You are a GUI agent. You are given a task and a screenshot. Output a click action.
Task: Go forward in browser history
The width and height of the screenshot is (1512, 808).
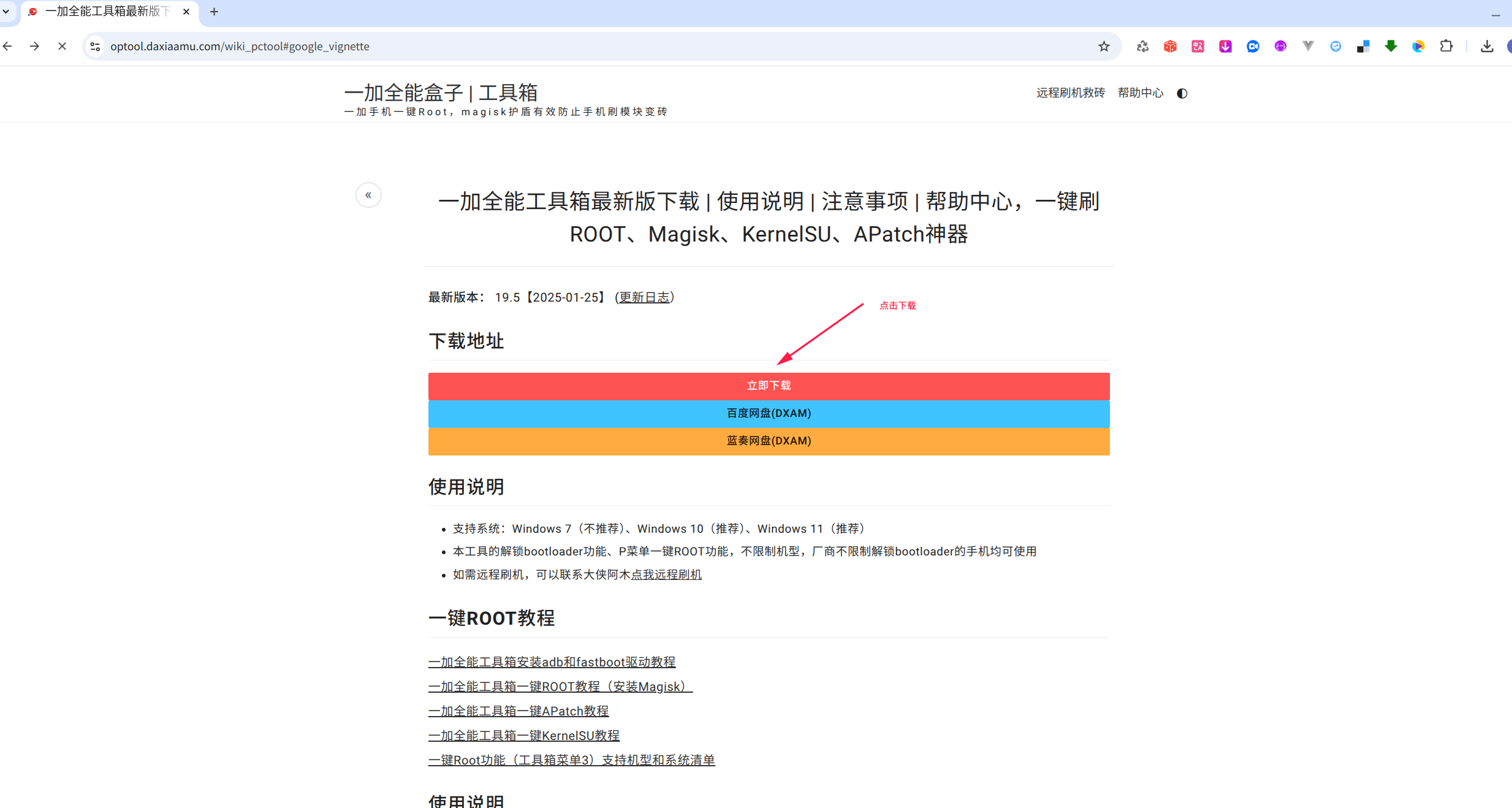pos(35,47)
